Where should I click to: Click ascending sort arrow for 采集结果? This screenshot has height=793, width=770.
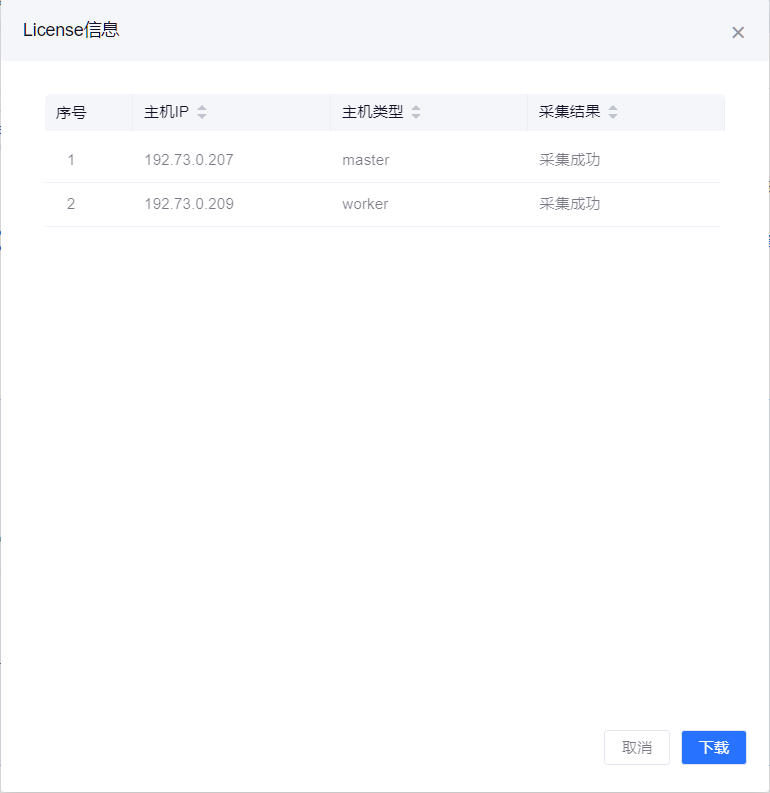coord(613,108)
